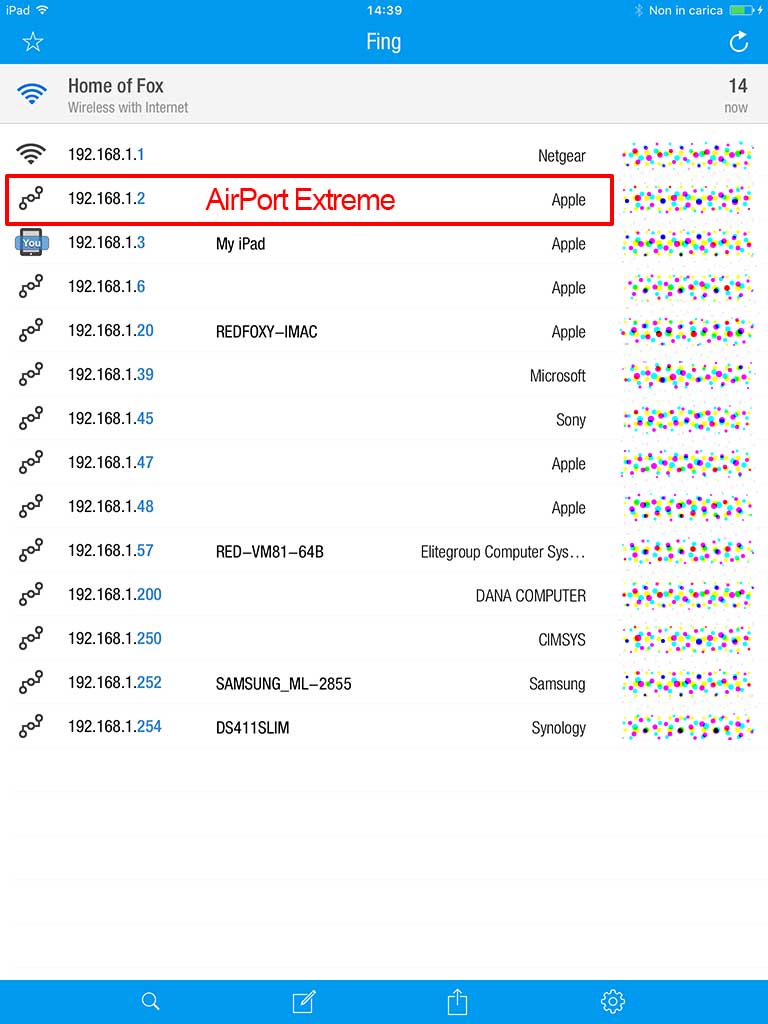Viewport: 768px width, 1024px height.
Task: Tap the blue Wi-Fi icon beside Home of Fox
Action: pyautogui.click(x=31, y=94)
